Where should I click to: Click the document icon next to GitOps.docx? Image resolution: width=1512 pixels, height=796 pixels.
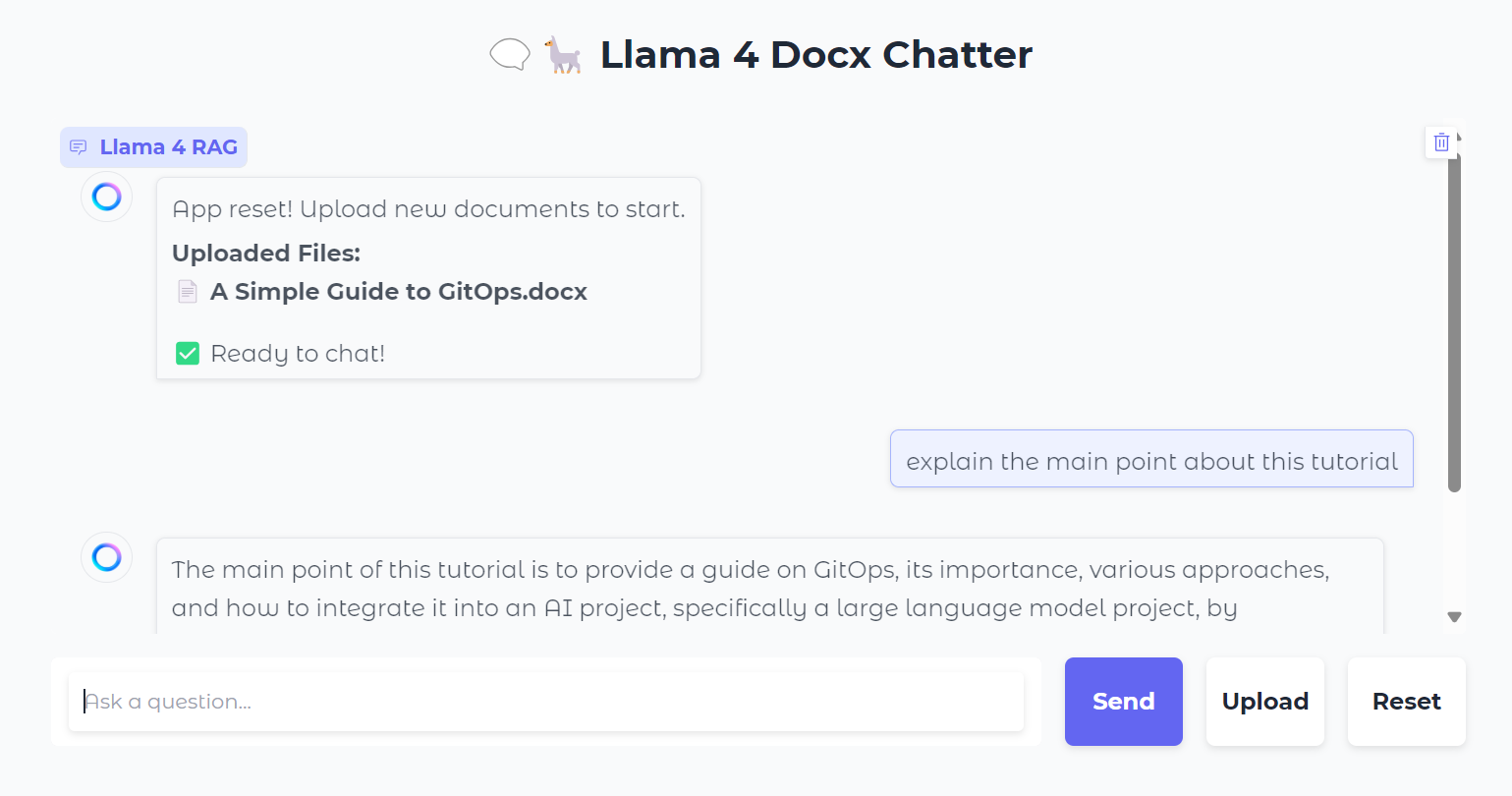coord(188,292)
